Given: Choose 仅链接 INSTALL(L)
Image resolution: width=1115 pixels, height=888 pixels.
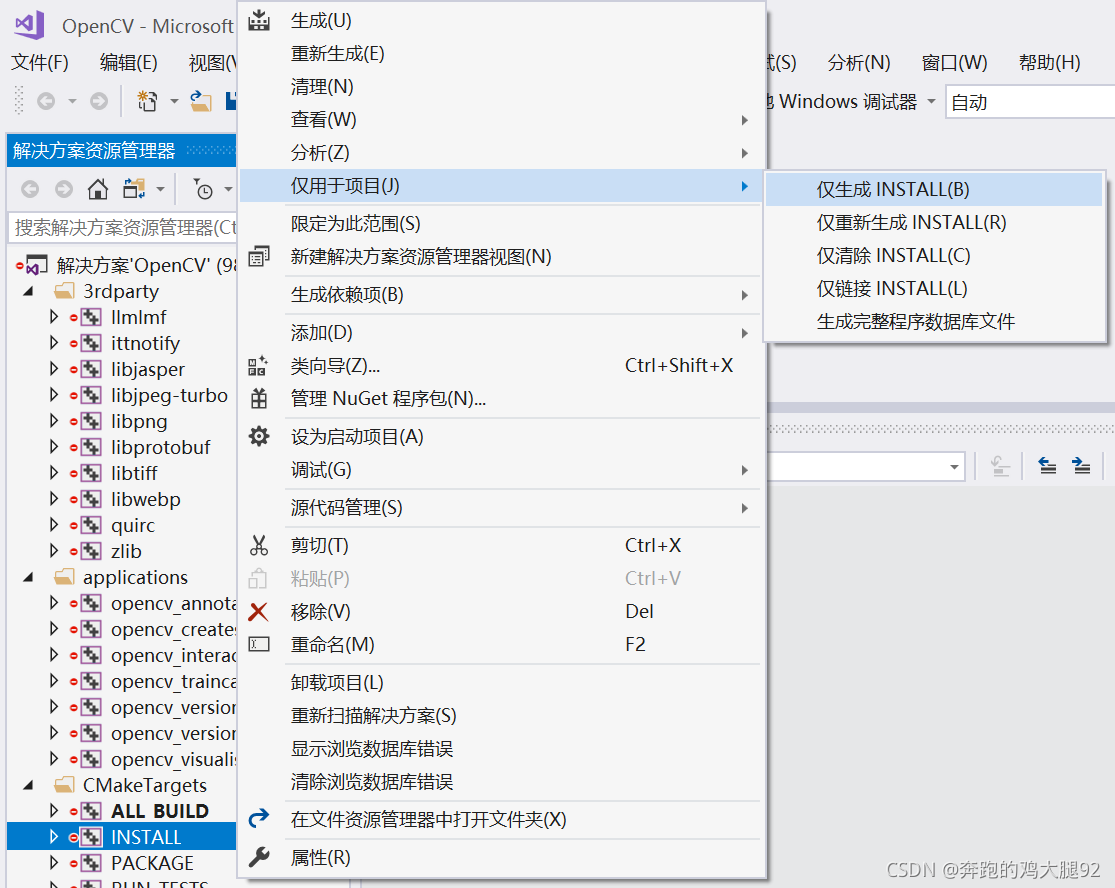Looking at the screenshot, I should click(x=934, y=289).
